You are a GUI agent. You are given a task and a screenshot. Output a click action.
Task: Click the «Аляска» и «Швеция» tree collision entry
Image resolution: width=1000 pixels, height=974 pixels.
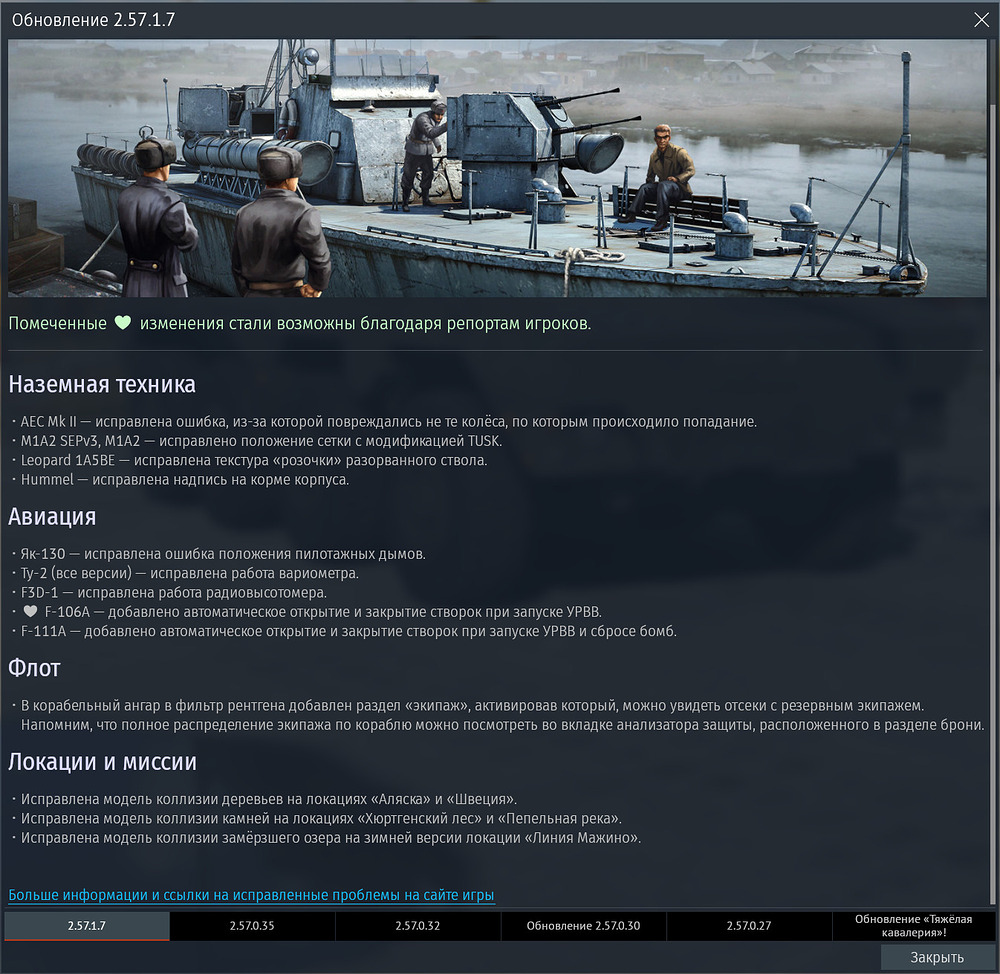268,799
